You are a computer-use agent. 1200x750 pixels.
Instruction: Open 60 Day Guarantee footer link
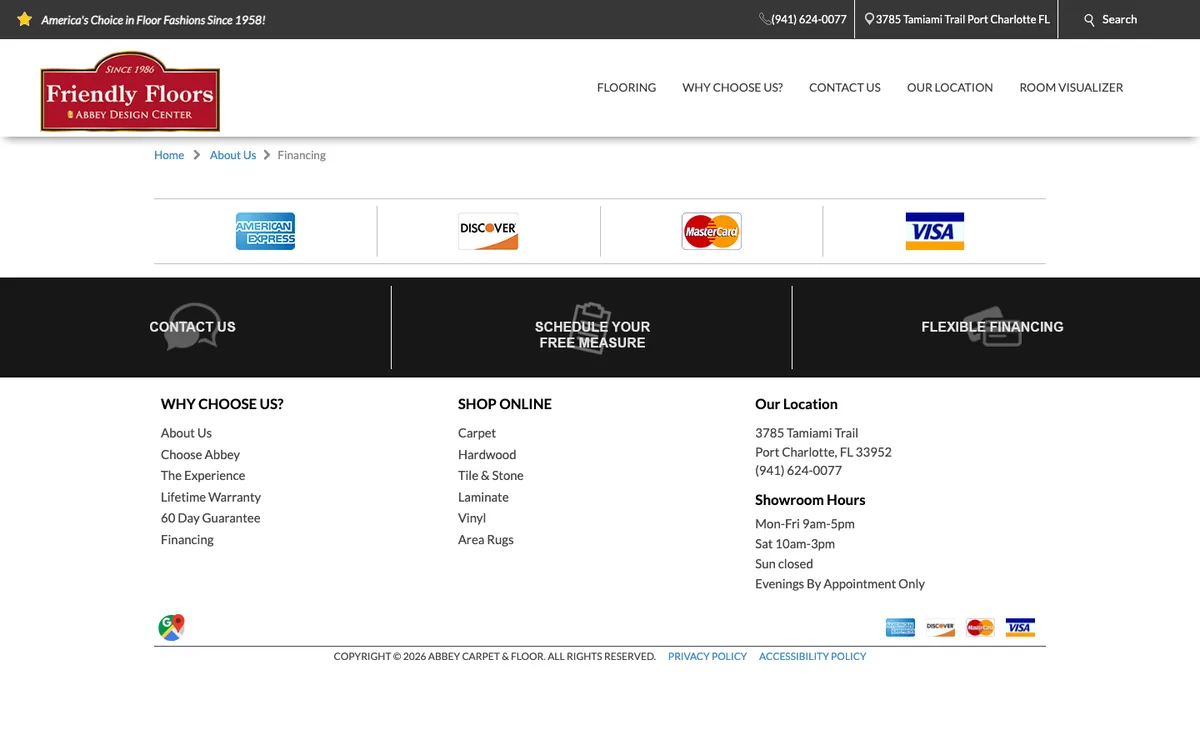210,518
